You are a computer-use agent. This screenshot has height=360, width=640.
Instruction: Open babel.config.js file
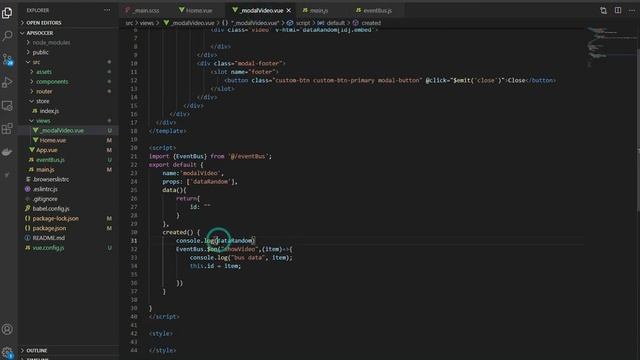[x=51, y=209]
